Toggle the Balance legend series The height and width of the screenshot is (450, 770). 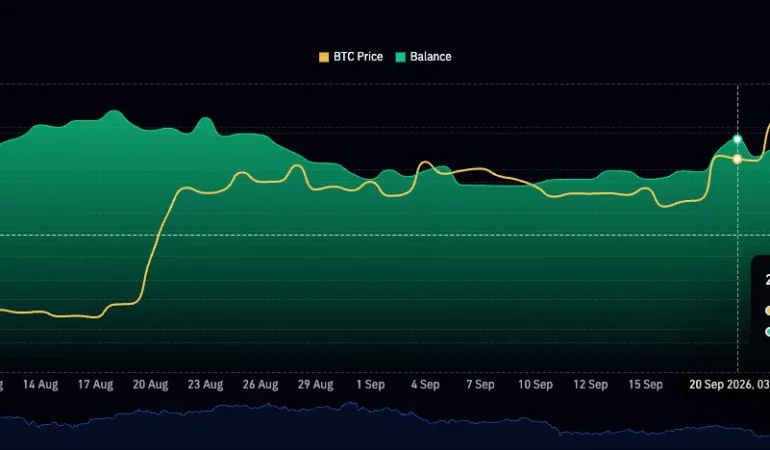click(424, 57)
